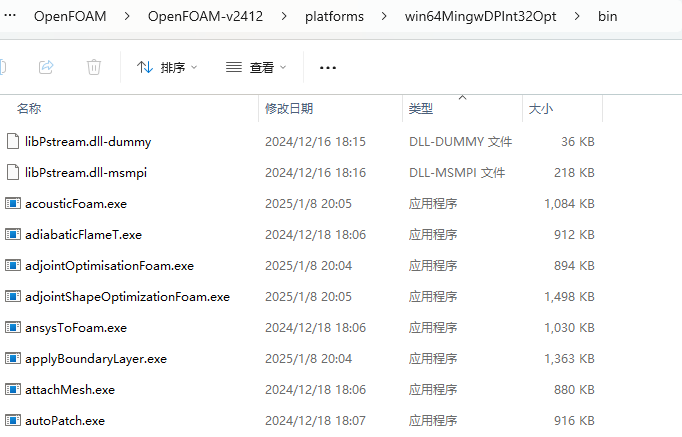682x437 pixels.
Task: Go to win64MingwDPInt32Opt breadcrumb folder
Action: [x=480, y=17]
